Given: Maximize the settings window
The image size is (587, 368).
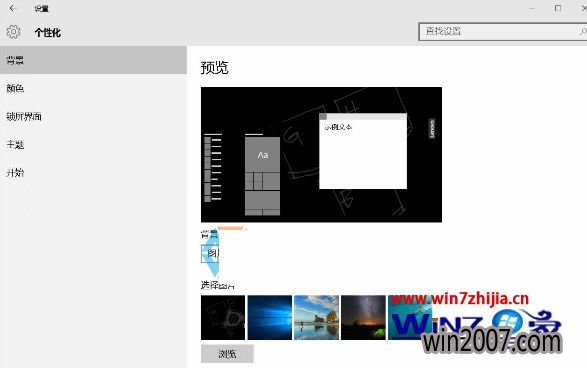Looking at the screenshot, I should [558, 8].
